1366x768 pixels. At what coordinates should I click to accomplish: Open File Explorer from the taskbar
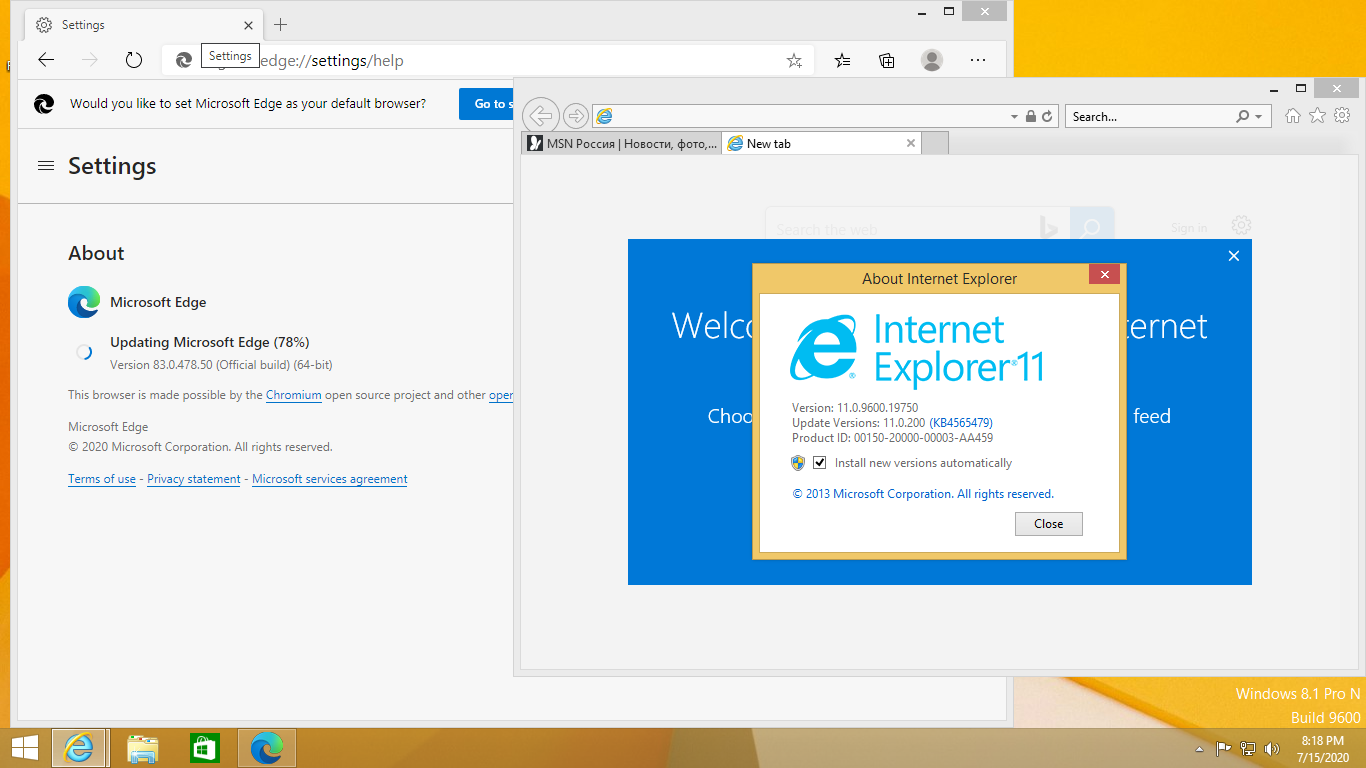[143, 748]
